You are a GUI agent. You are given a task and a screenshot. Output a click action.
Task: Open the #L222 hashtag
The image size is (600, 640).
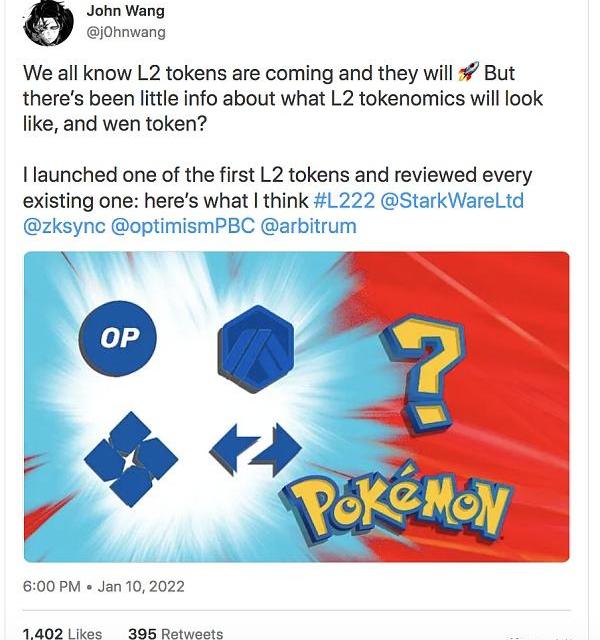pos(344,200)
